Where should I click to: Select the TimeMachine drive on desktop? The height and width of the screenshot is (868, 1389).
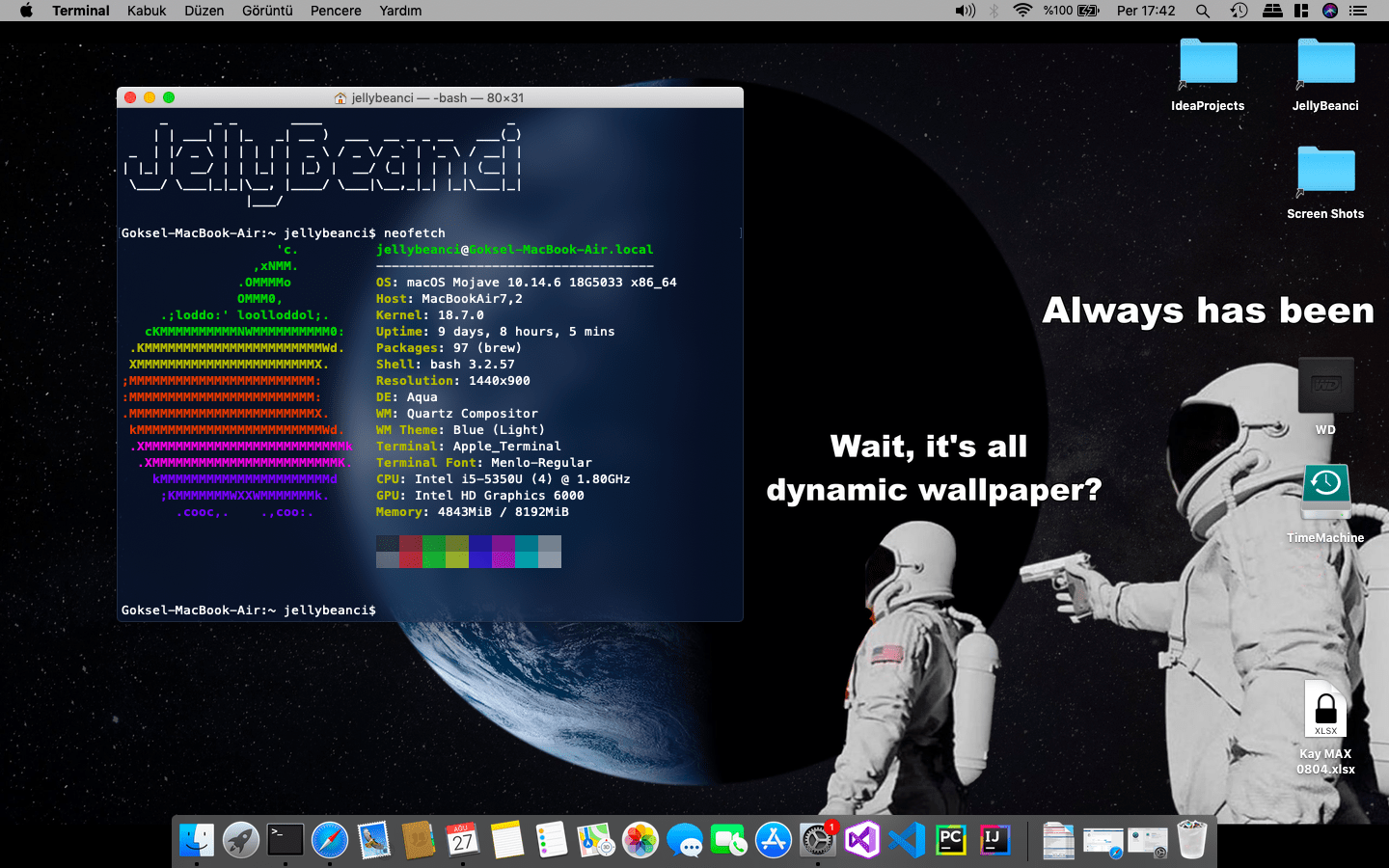[x=1325, y=503]
